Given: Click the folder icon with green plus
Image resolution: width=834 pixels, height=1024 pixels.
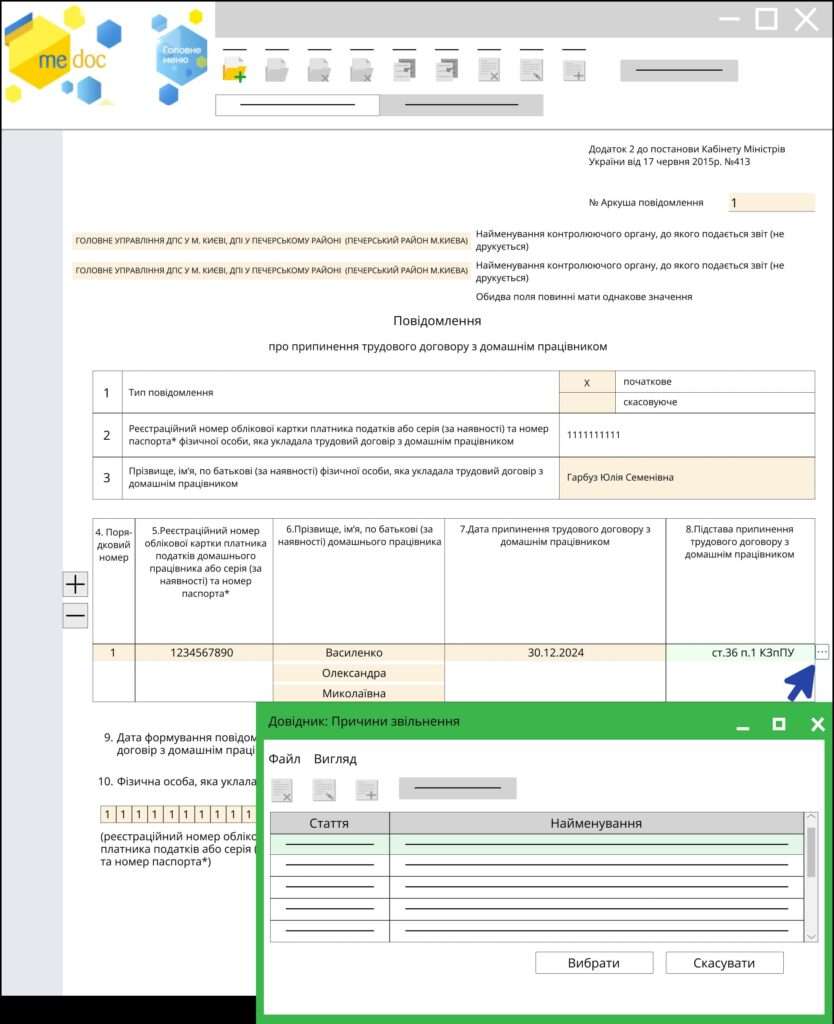Looking at the screenshot, I should pos(234,70).
